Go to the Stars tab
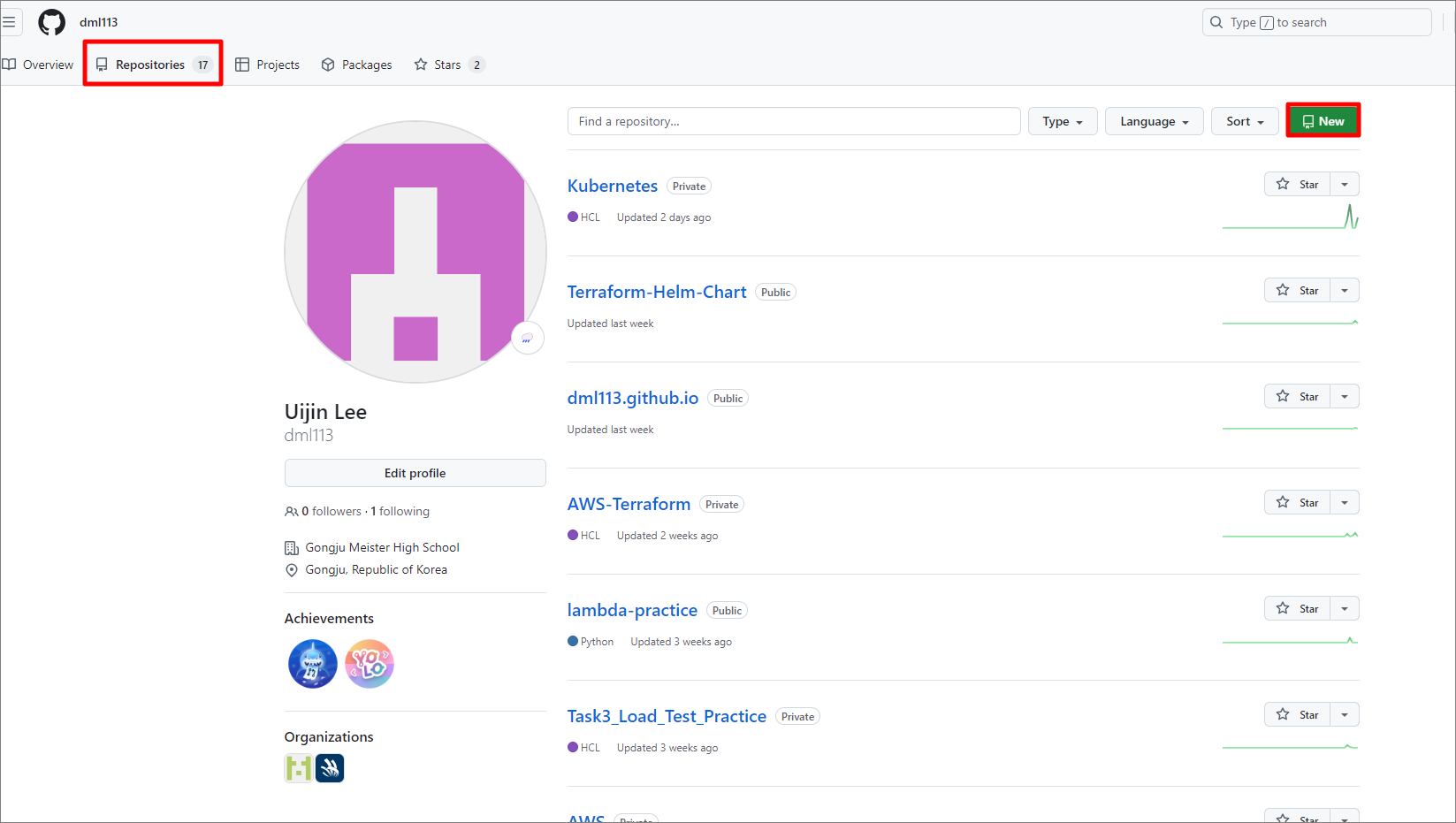 click(x=450, y=65)
